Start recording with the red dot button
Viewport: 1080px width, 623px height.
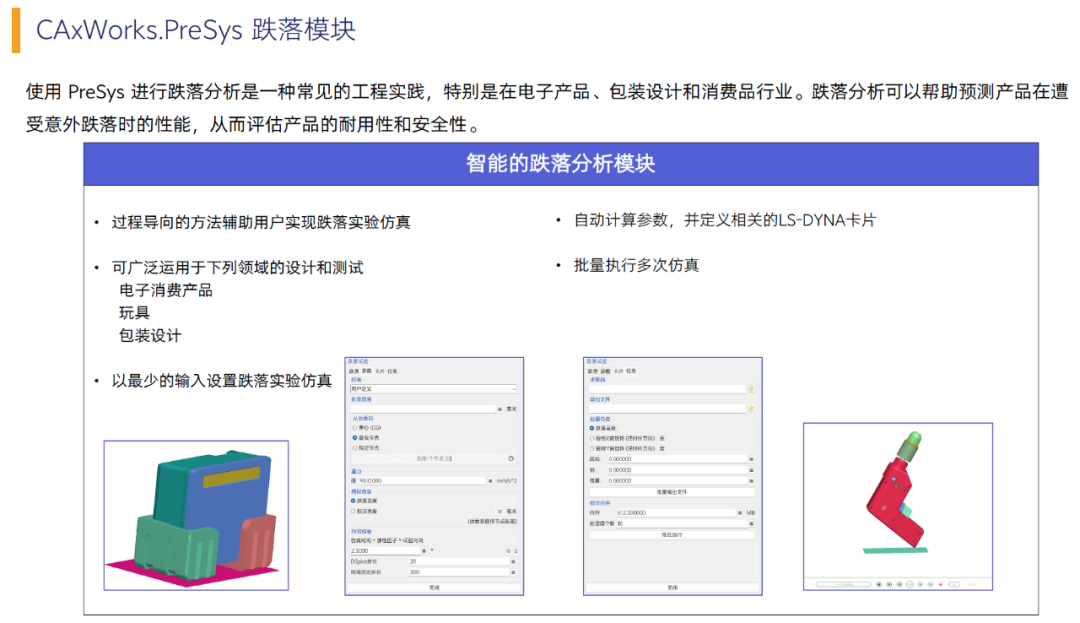pos(941,584)
